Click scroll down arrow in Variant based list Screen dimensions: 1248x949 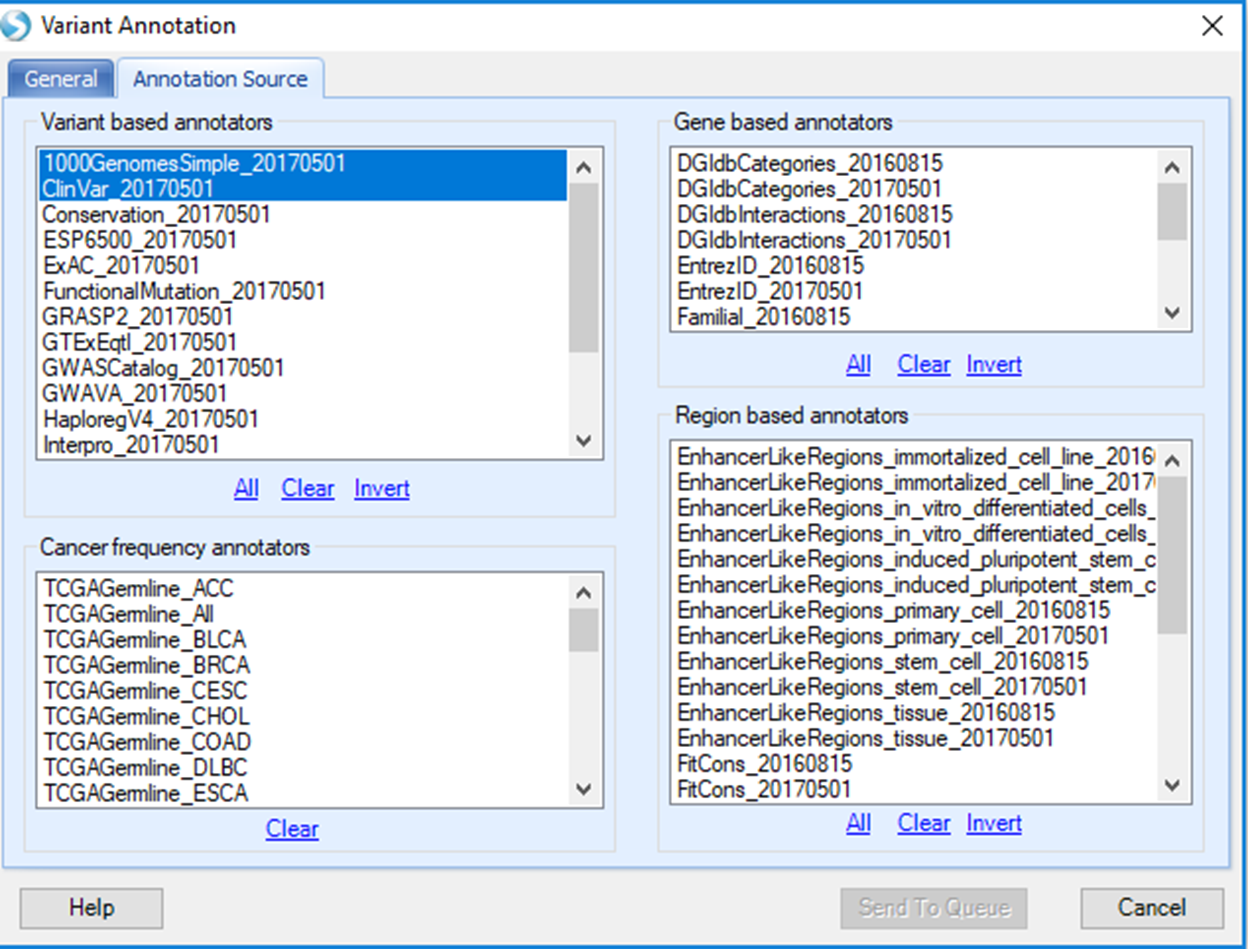click(x=585, y=441)
